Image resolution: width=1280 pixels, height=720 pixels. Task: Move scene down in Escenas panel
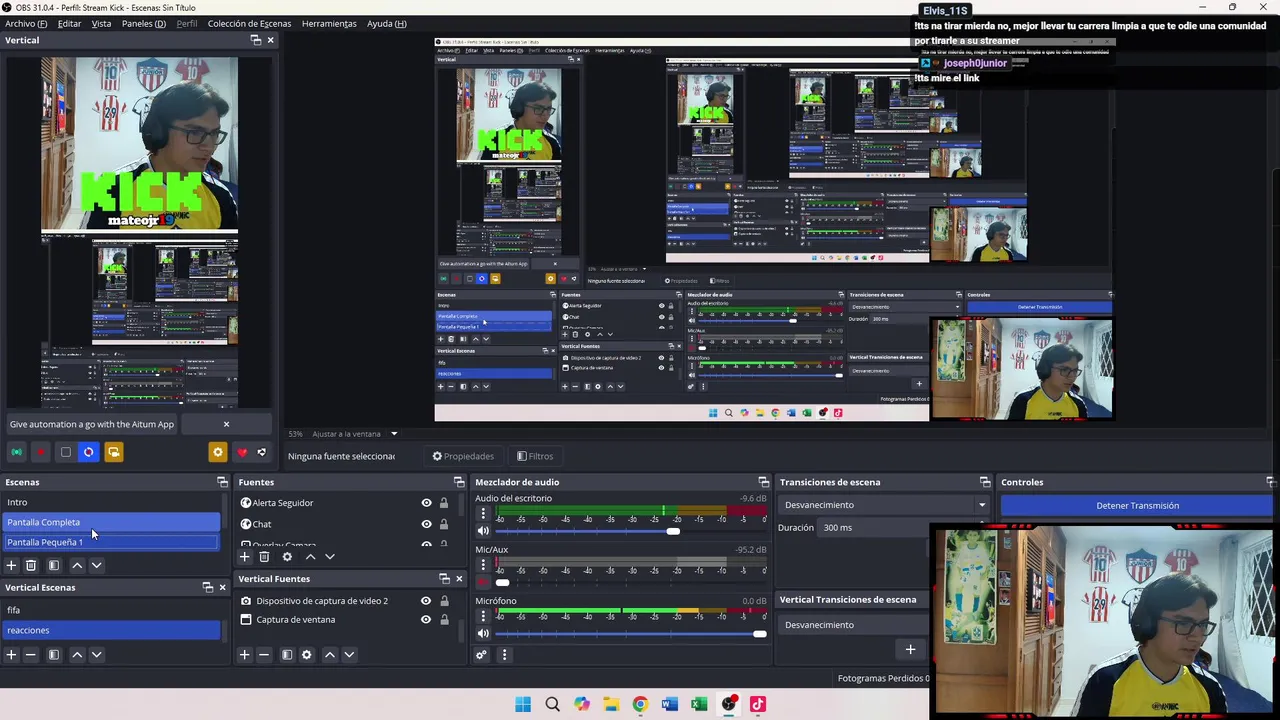[x=97, y=565]
